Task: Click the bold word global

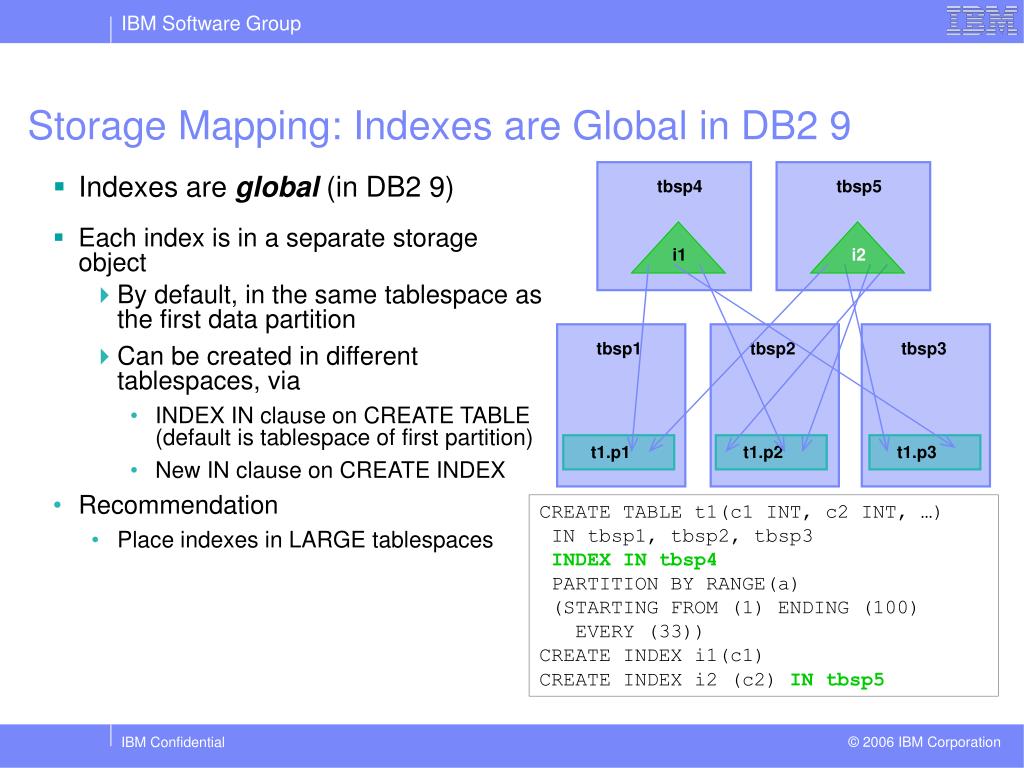Action: click(x=278, y=187)
